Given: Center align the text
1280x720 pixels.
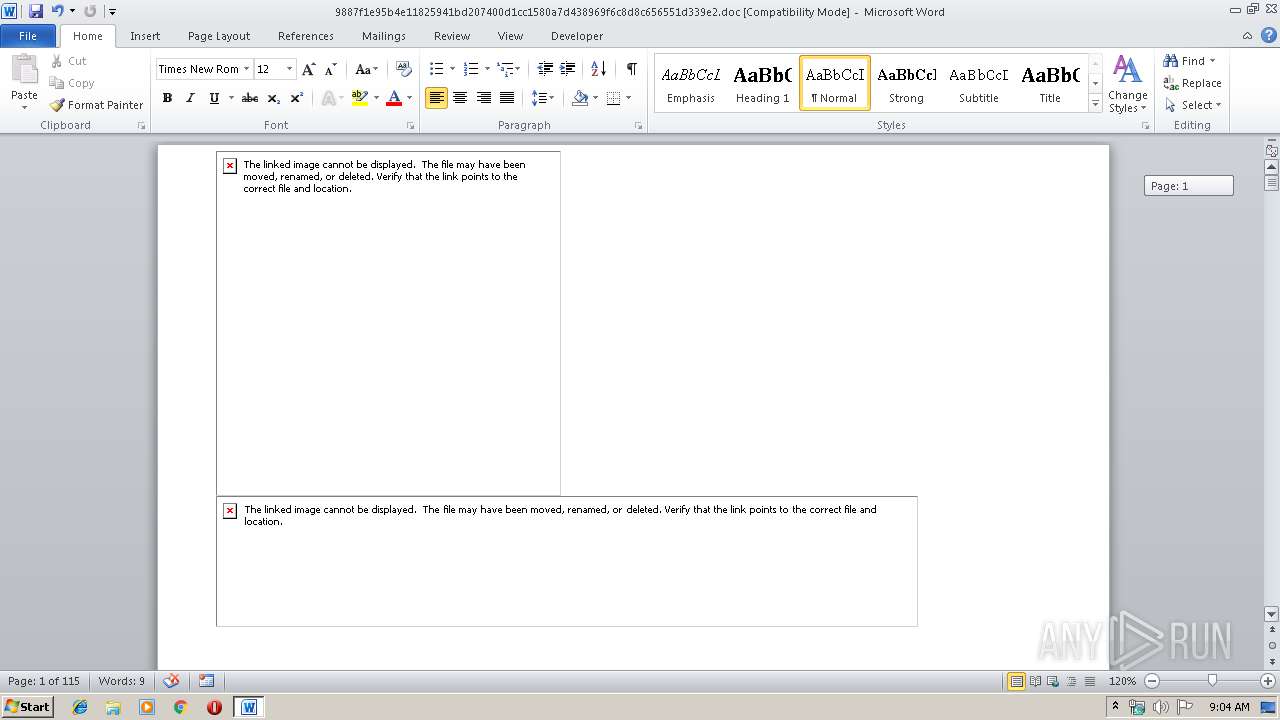Looking at the screenshot, I should [x=460, y=98].
